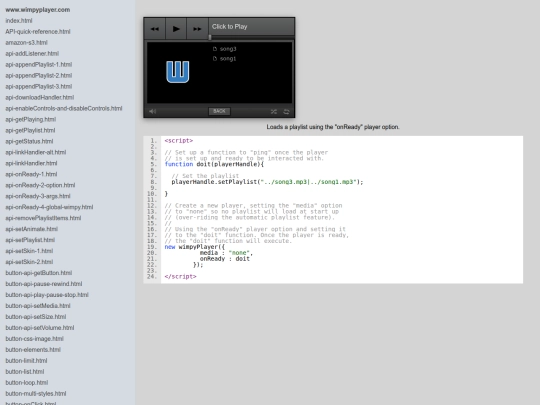Image resolution: width=540 pixels, height=405 pixels.
Task: Open api-onReady-2-option.html link
Action: pos(40,185)
